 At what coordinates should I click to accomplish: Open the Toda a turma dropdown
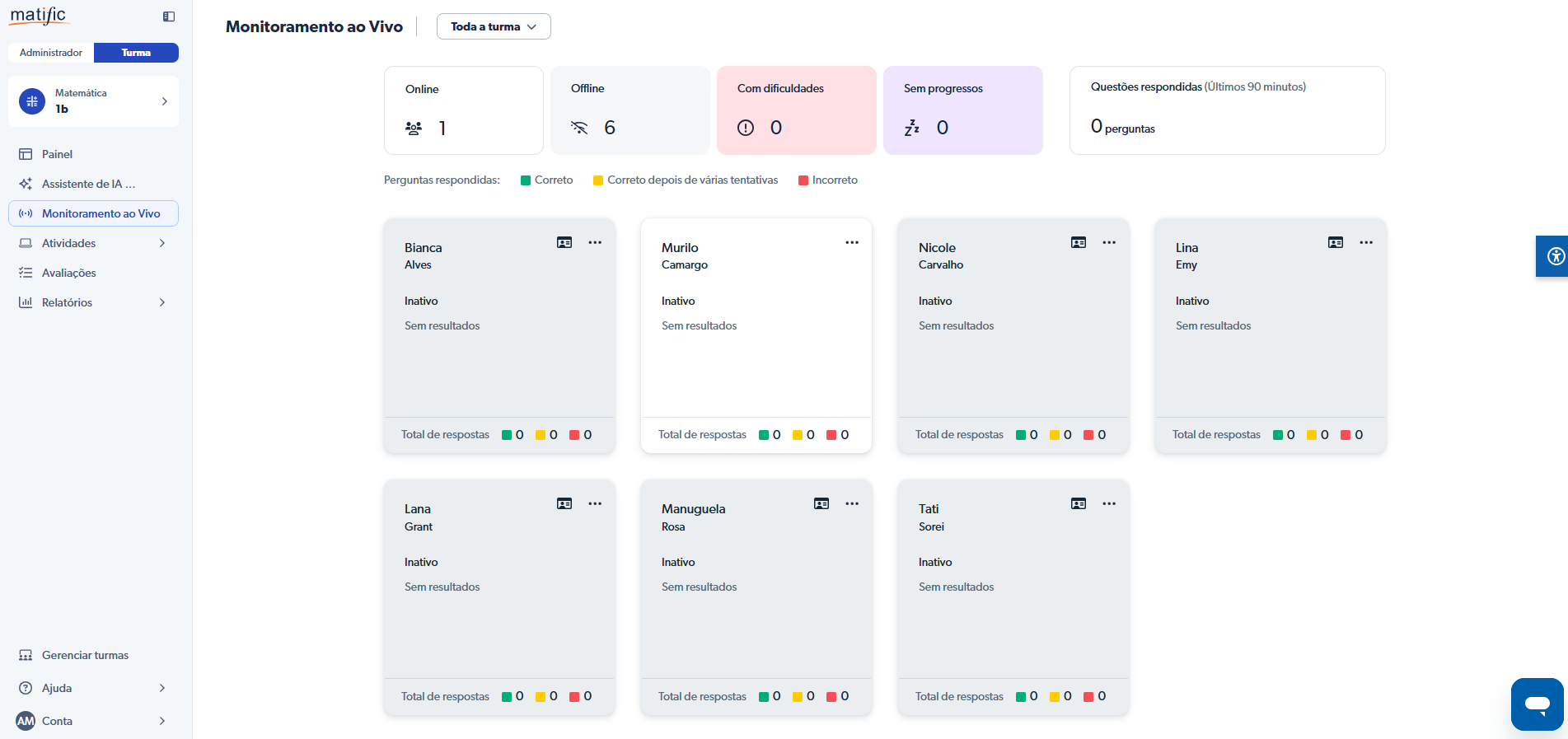[493, 26]
